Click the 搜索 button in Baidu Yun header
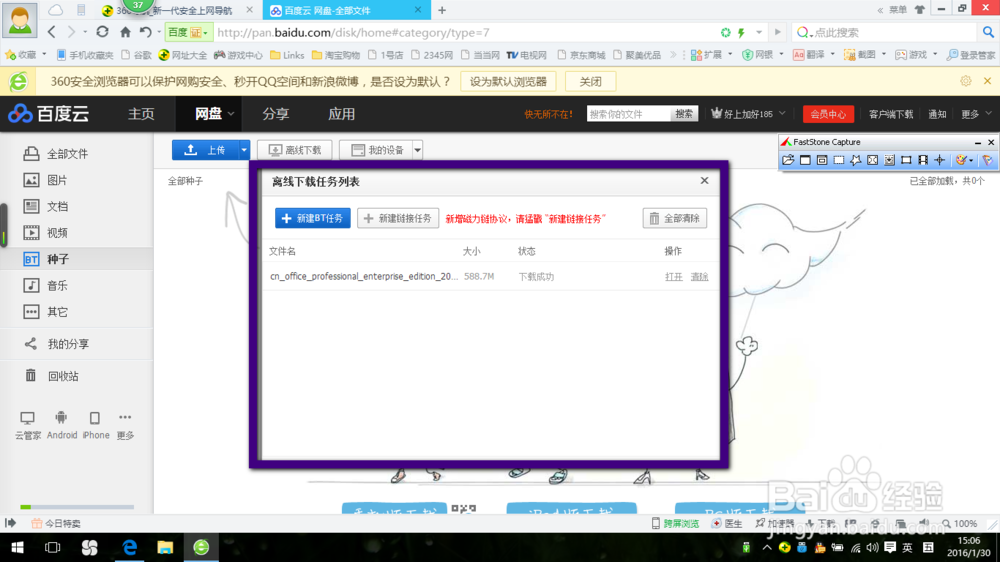1000x562 pixels. click(x=684, y=114)
